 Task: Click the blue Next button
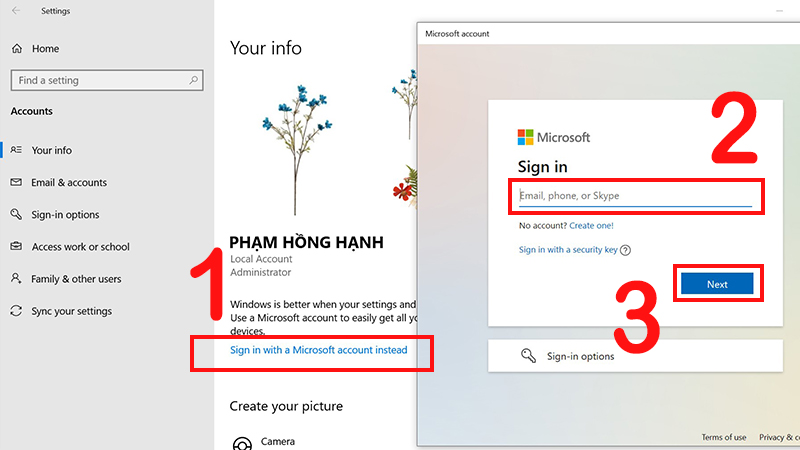coord(717,284)
